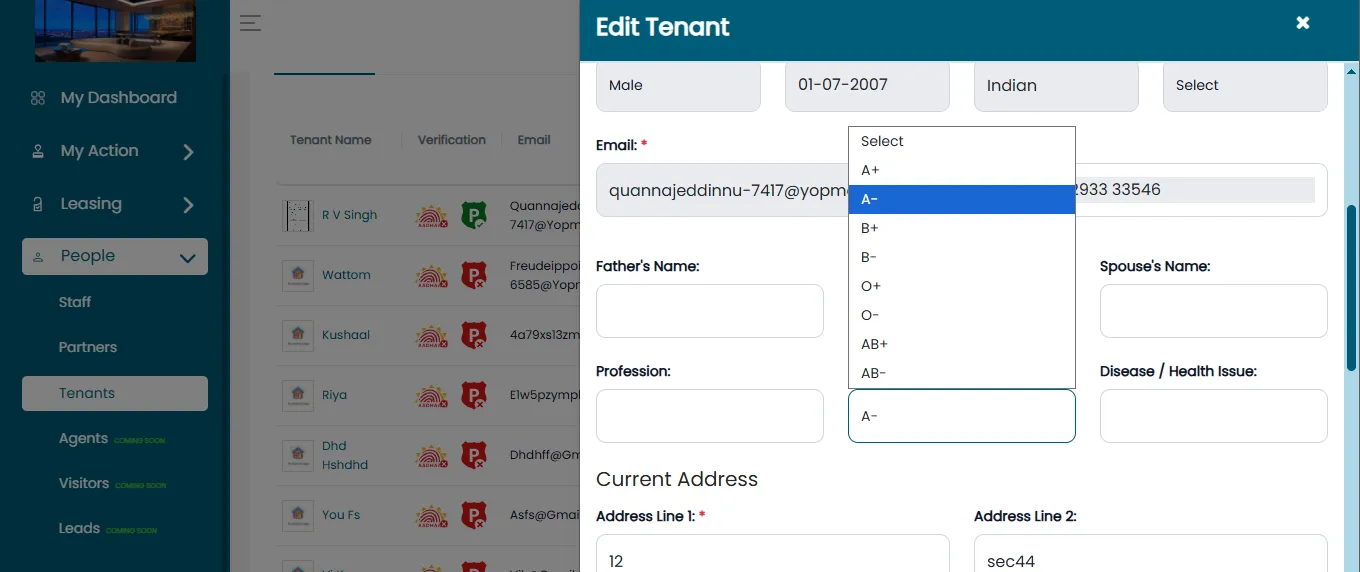Viewport: 1360px width, 572px height.
Task: Click the date of birth field 01-07-2007
Action: pyautogui.click(x=867, y=86)
